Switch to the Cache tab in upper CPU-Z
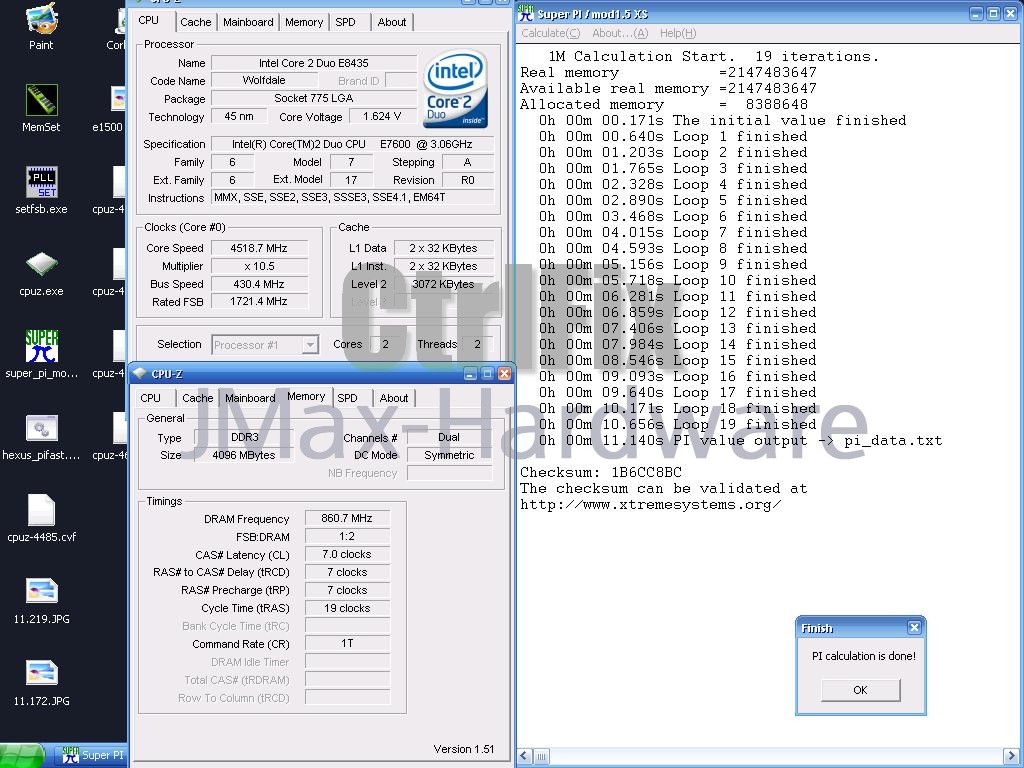1024x768 pixels. click(196, 22)
